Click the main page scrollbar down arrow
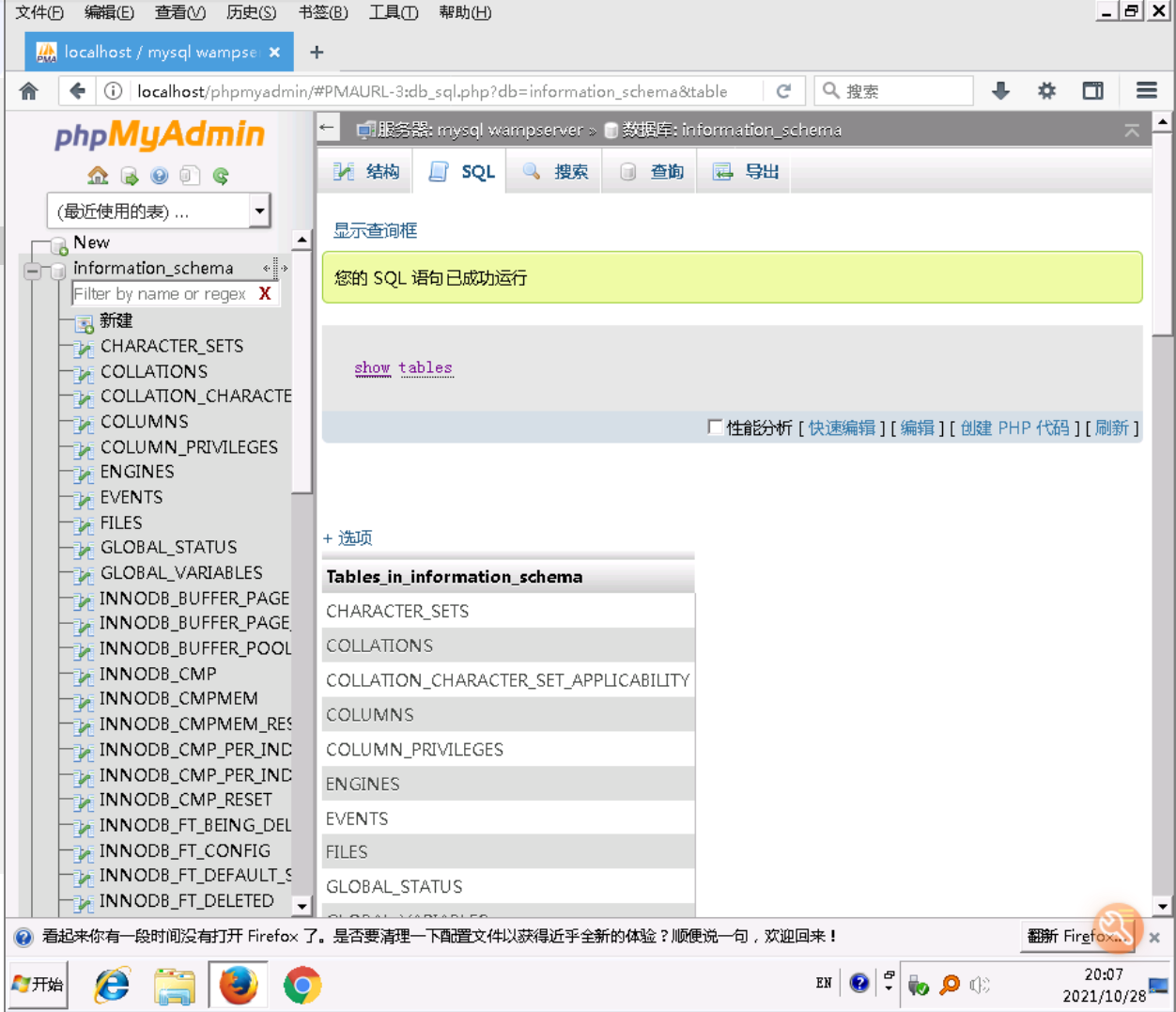Image resolution: width=1176 pixels, height=1012 pixels. click(1163, 907)
